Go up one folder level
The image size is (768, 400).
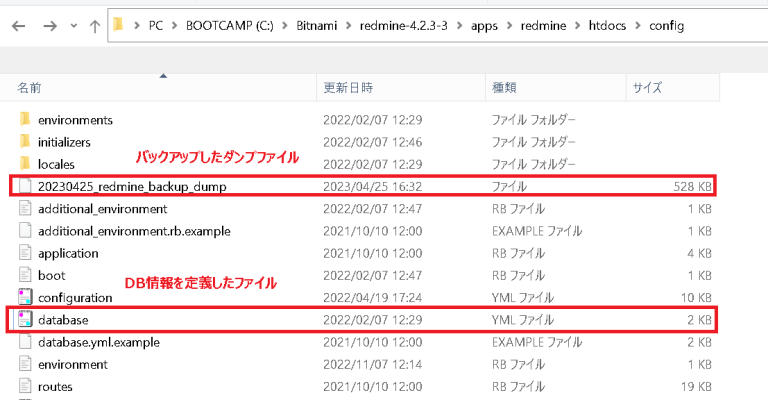(x=94, y=25)
